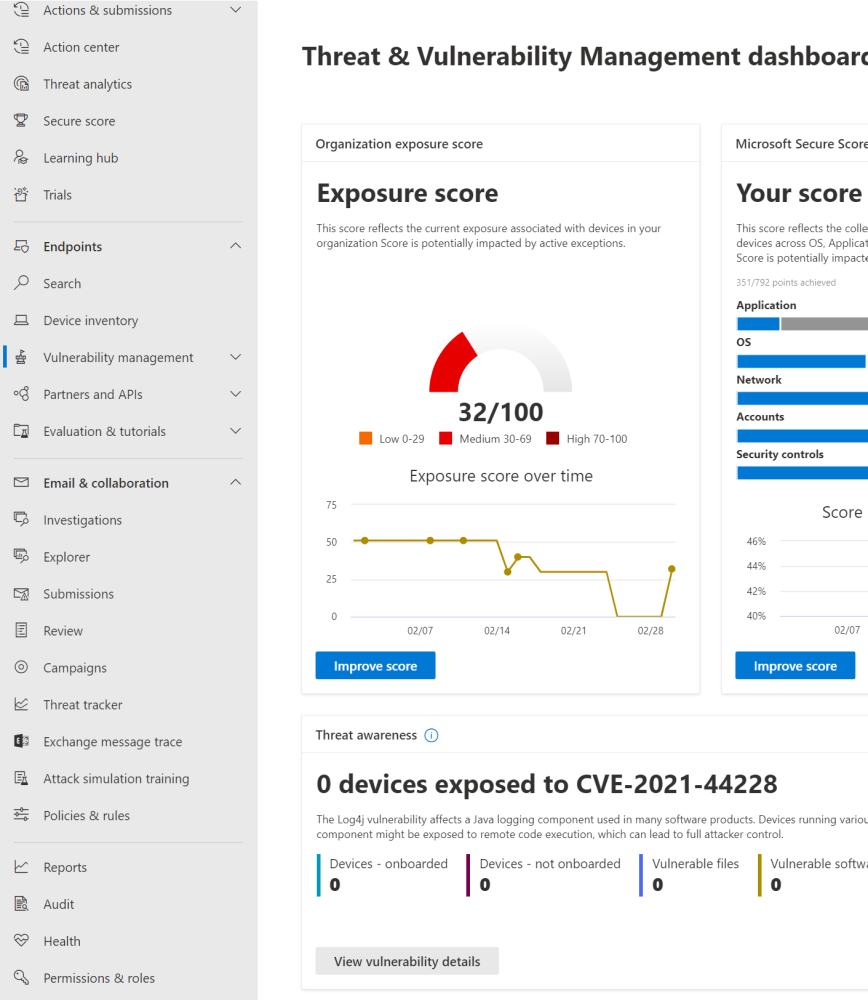Image resolution: width=868 pixels, height=1000 pixels.
Task: Open Threat analytics from the sidebar
Action: pos(89,83)
